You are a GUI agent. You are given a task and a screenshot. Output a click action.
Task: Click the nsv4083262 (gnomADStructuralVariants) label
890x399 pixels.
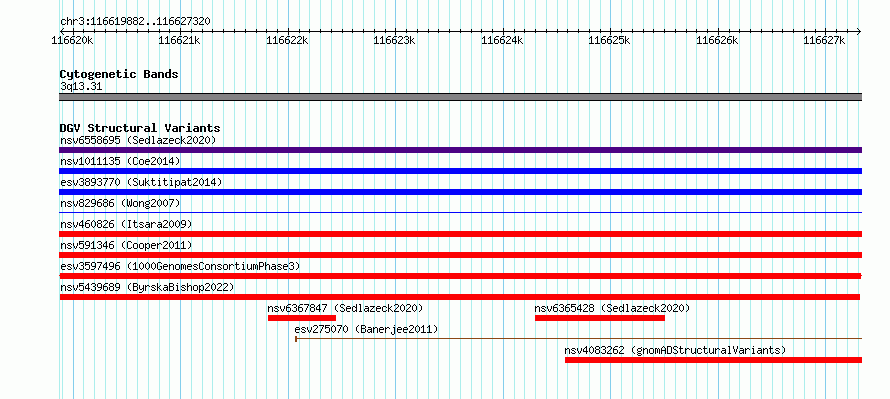675,350
